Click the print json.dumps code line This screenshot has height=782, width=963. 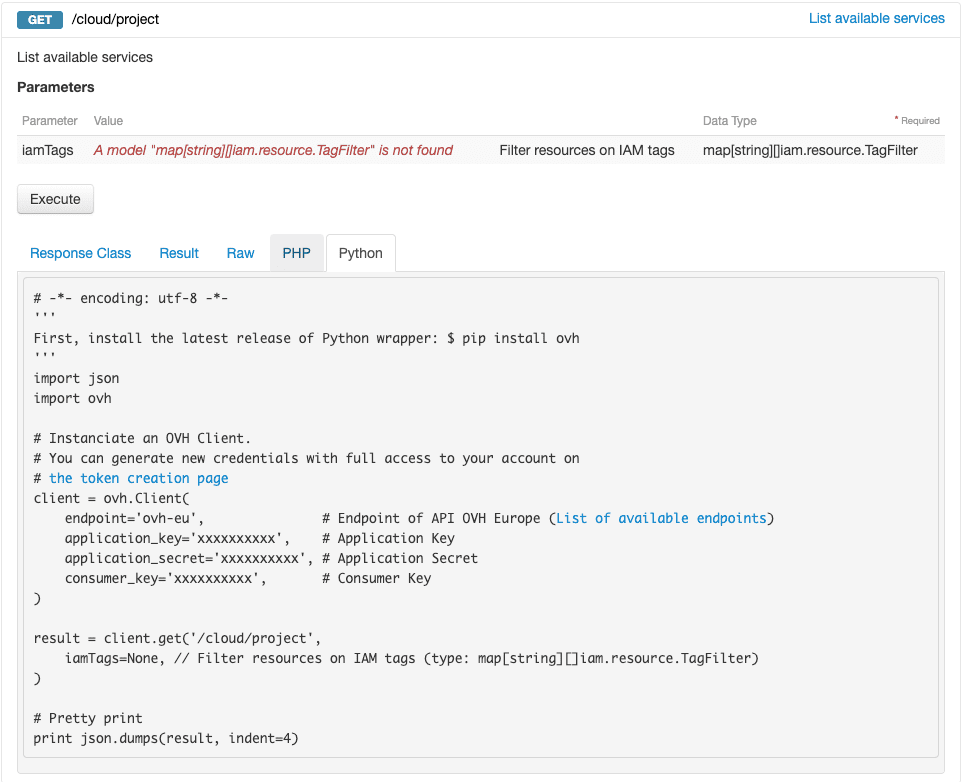coord(166,738)
